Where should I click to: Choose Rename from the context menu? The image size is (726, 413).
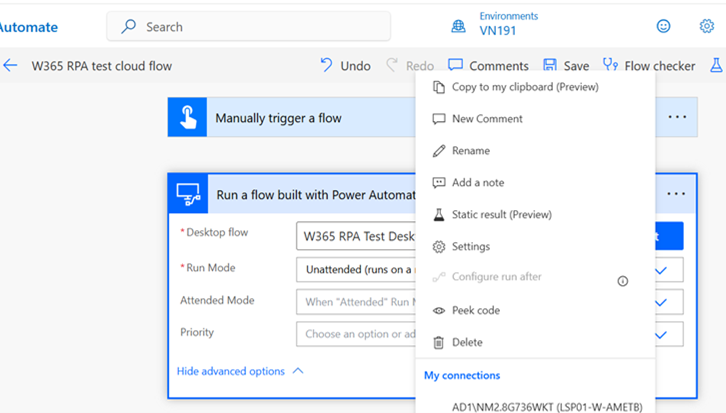click(x=470, y=151)
